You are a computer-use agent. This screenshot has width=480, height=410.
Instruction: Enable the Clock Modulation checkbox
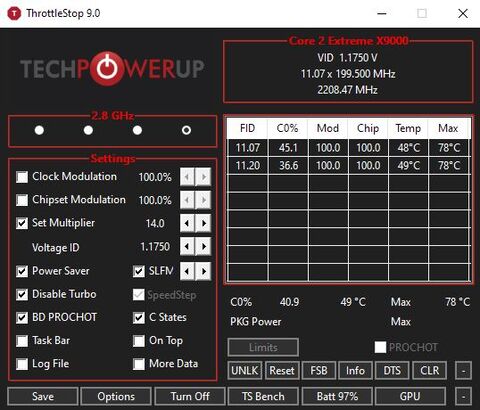[22, 177]
